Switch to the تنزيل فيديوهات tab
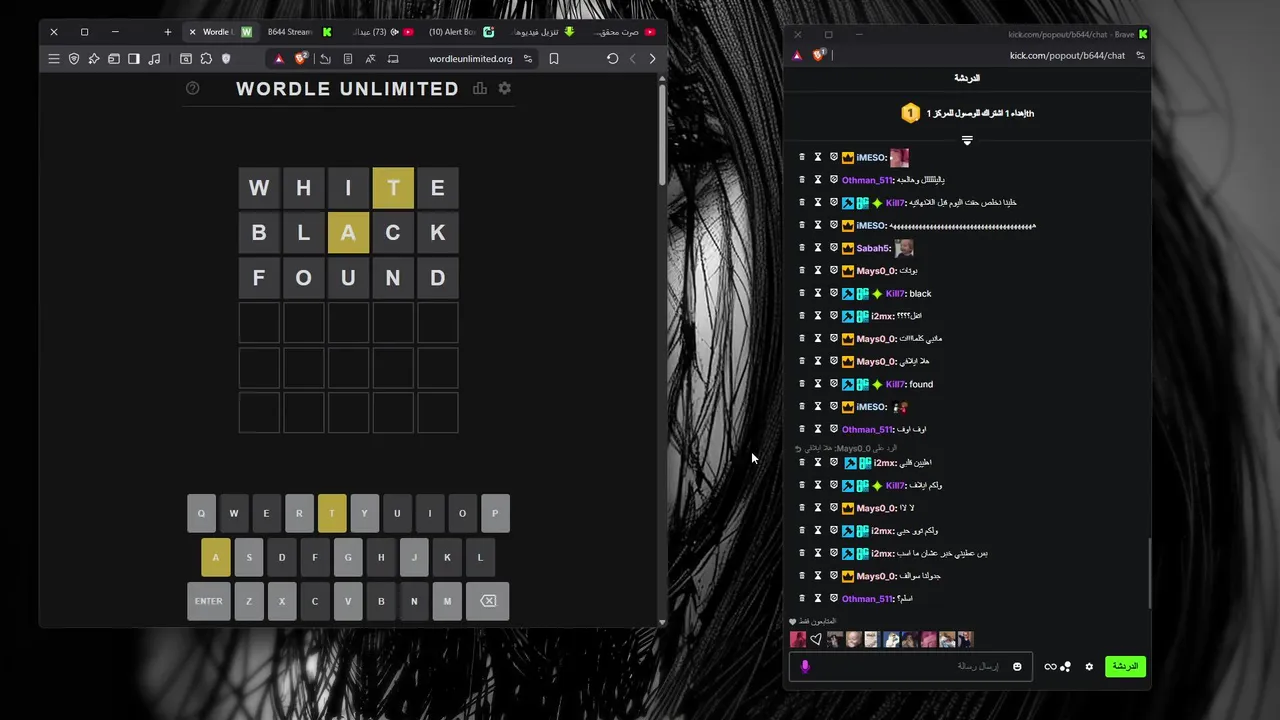Image resolution: width=1280 pixels, height=720 pixels. [541, 32]
